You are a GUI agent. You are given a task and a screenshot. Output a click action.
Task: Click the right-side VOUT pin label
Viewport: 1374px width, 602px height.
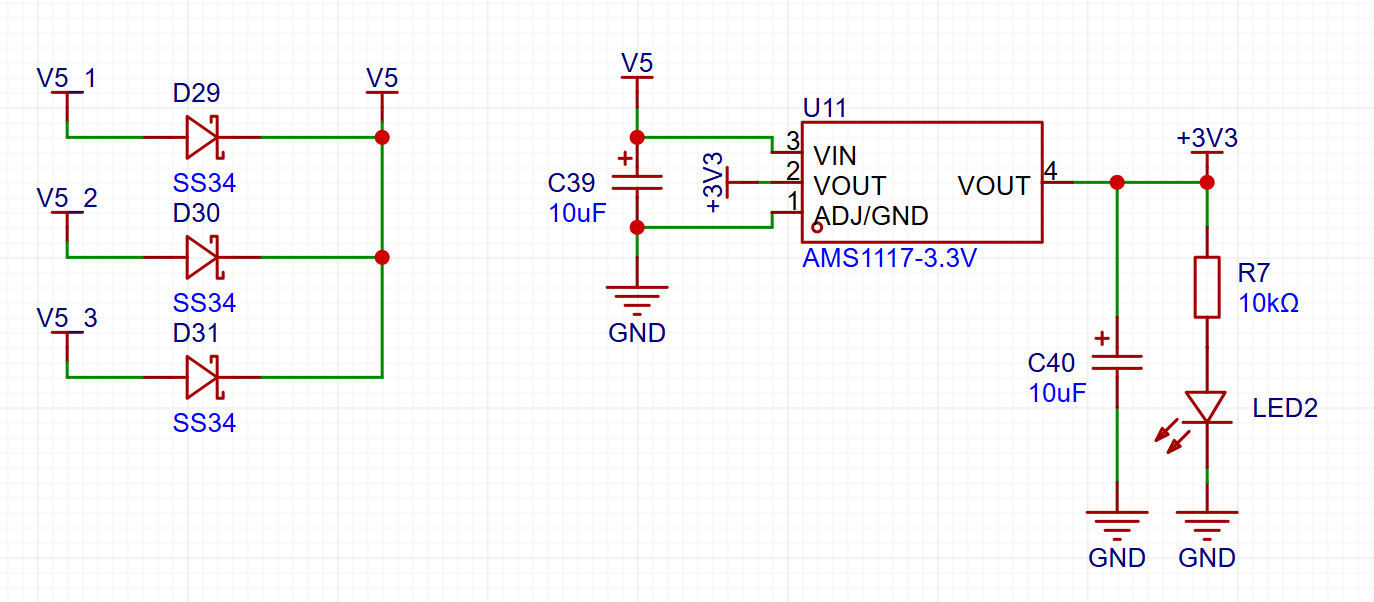tap(994, 186)
